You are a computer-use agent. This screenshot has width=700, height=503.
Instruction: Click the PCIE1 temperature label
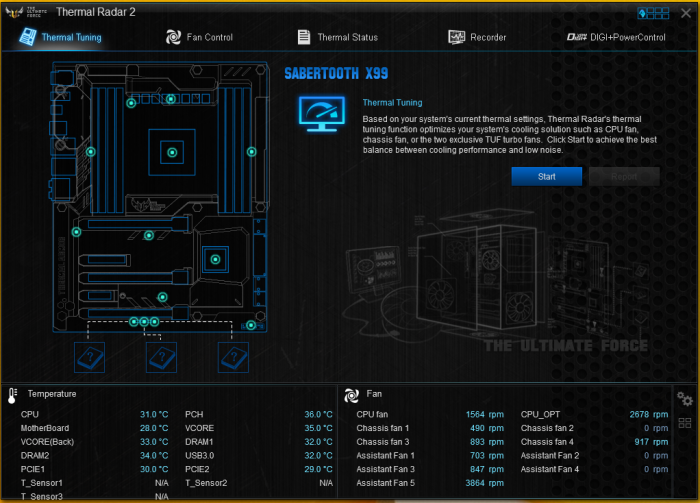tap(33, 469)
